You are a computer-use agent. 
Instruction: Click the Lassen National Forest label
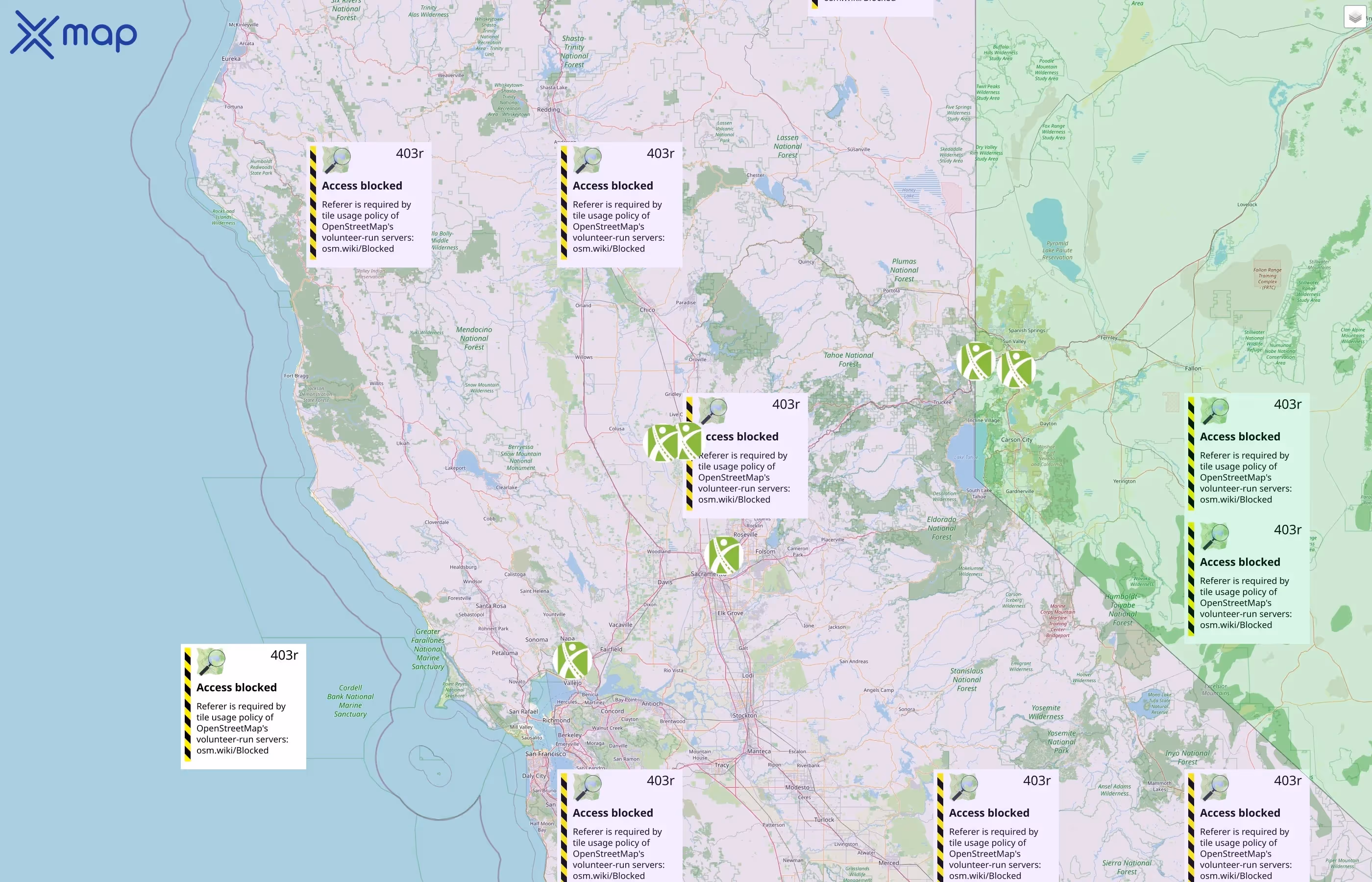pos(787,146)
